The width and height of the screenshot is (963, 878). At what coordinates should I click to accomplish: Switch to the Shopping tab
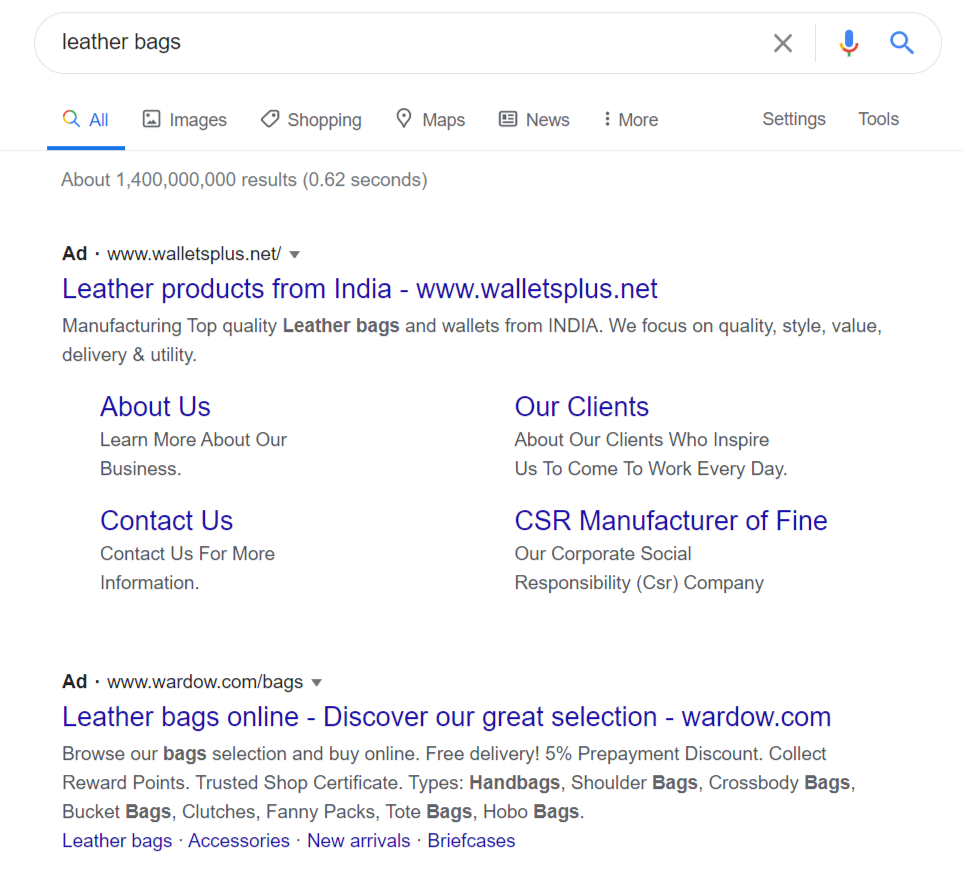click(311, 120)
